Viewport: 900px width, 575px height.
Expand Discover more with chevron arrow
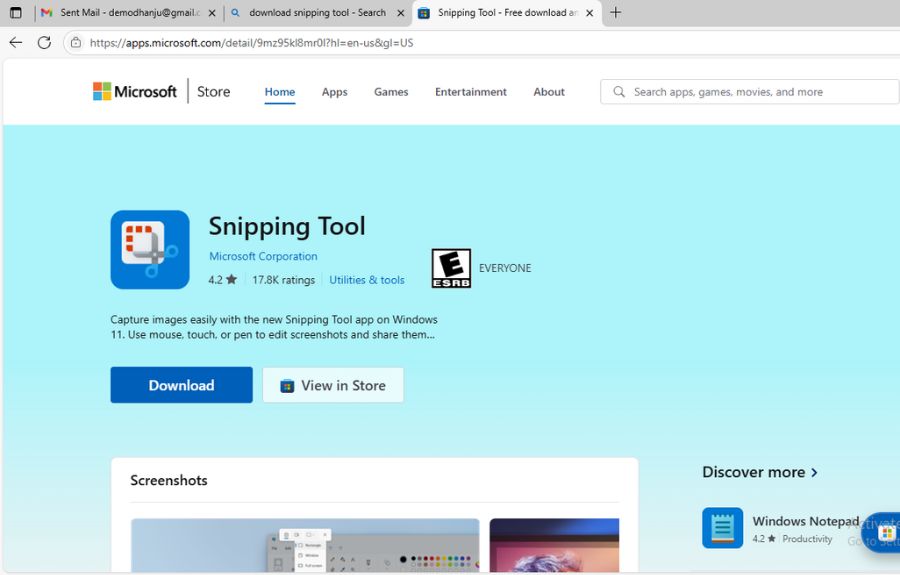point(814,472)
